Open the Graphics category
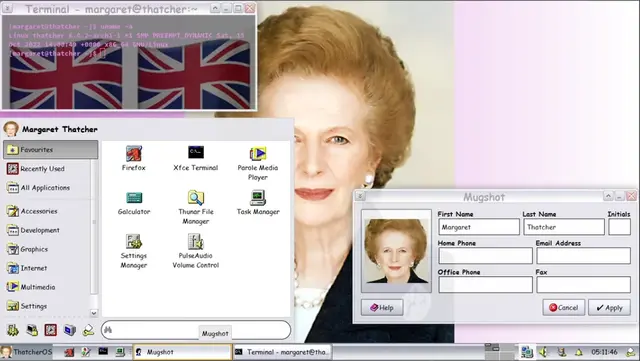Image resolution: width=640 pixels, height=361 pixels. [x=48, y=249]
